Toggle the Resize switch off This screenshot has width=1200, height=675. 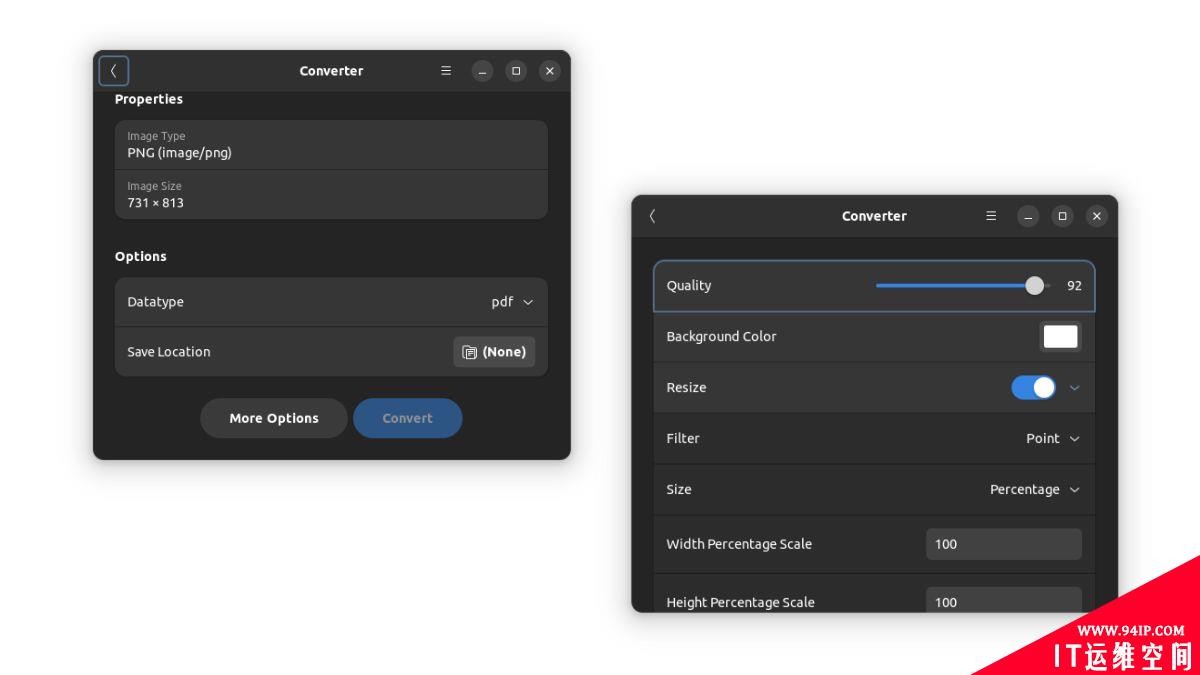click(x=1033, y=387)
